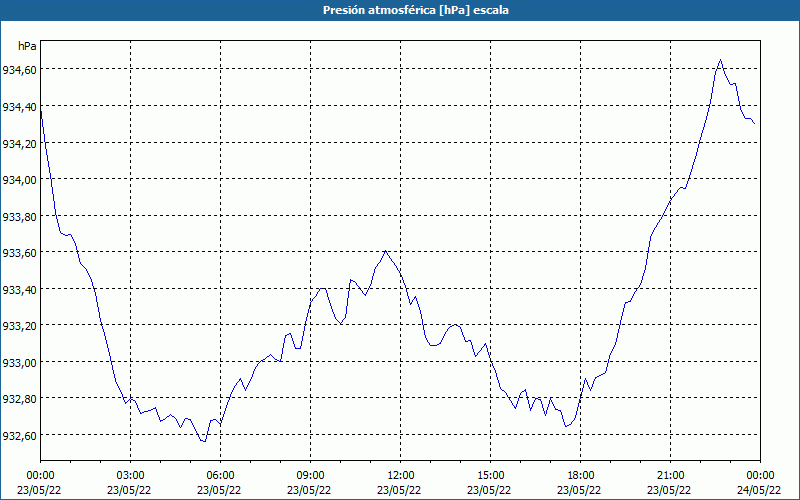Select the 12:00 time label
Viewport: 800px width, 500px height.
[x=401, y=476]
